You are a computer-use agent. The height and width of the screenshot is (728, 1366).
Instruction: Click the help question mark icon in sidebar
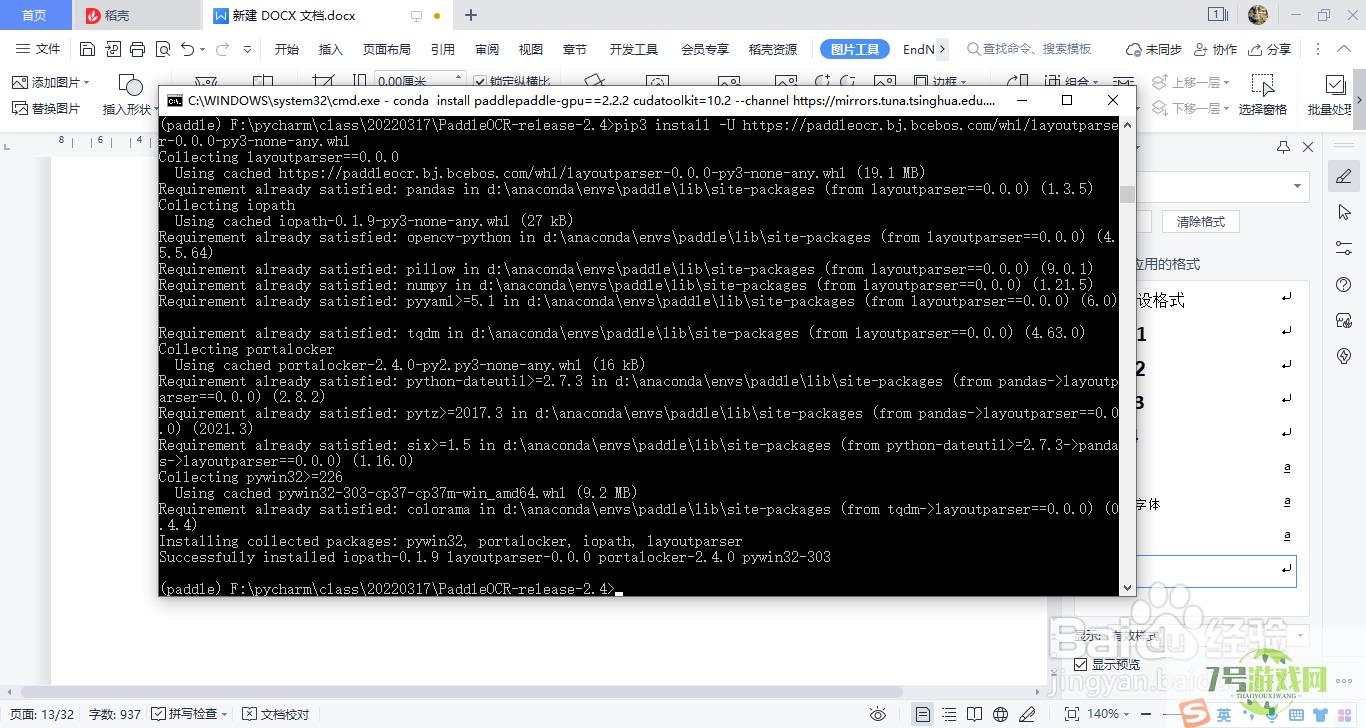click(x=1344, y=285)
